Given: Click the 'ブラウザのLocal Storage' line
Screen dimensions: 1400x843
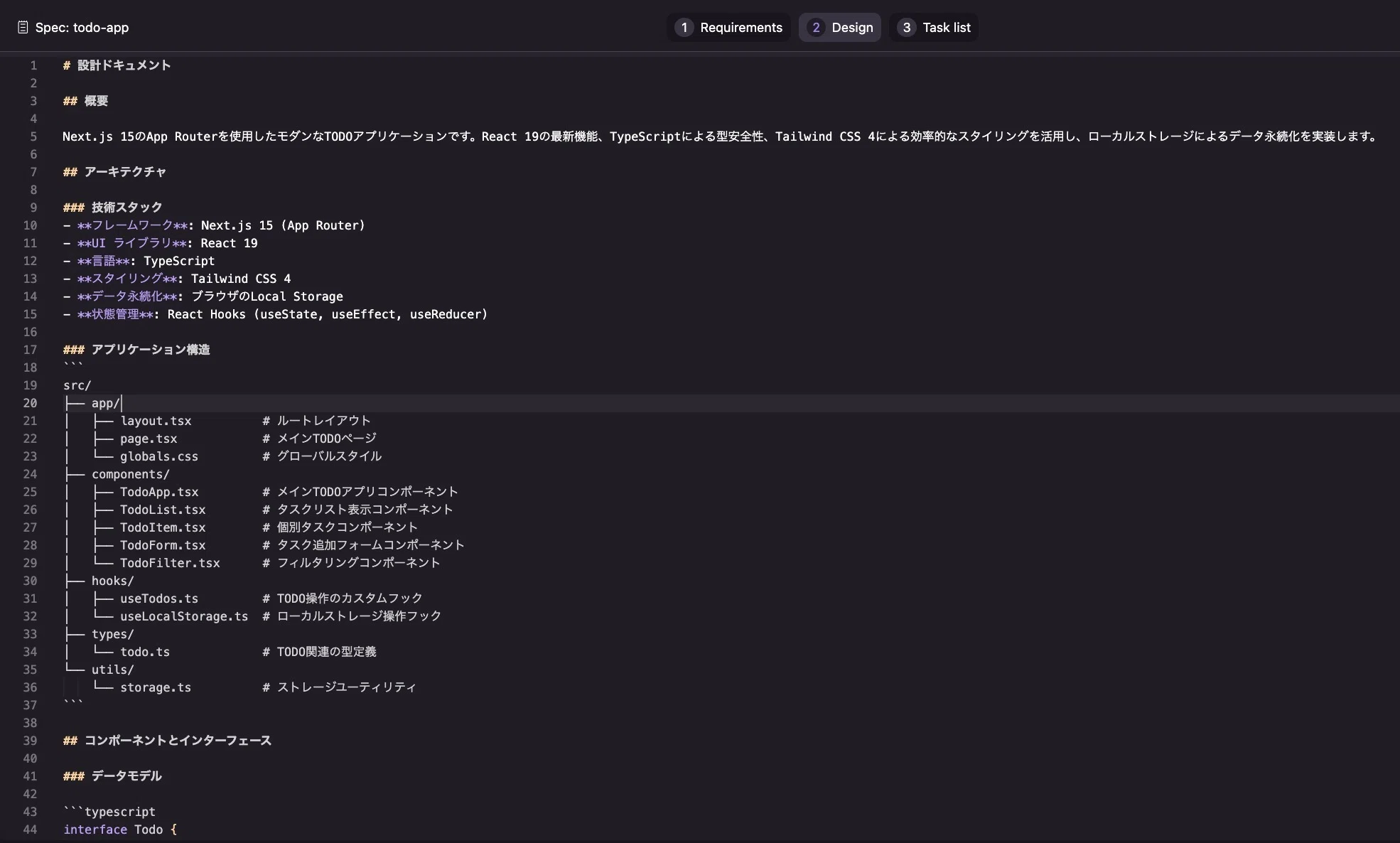Looking at the screenshot, I should point(203,296).
